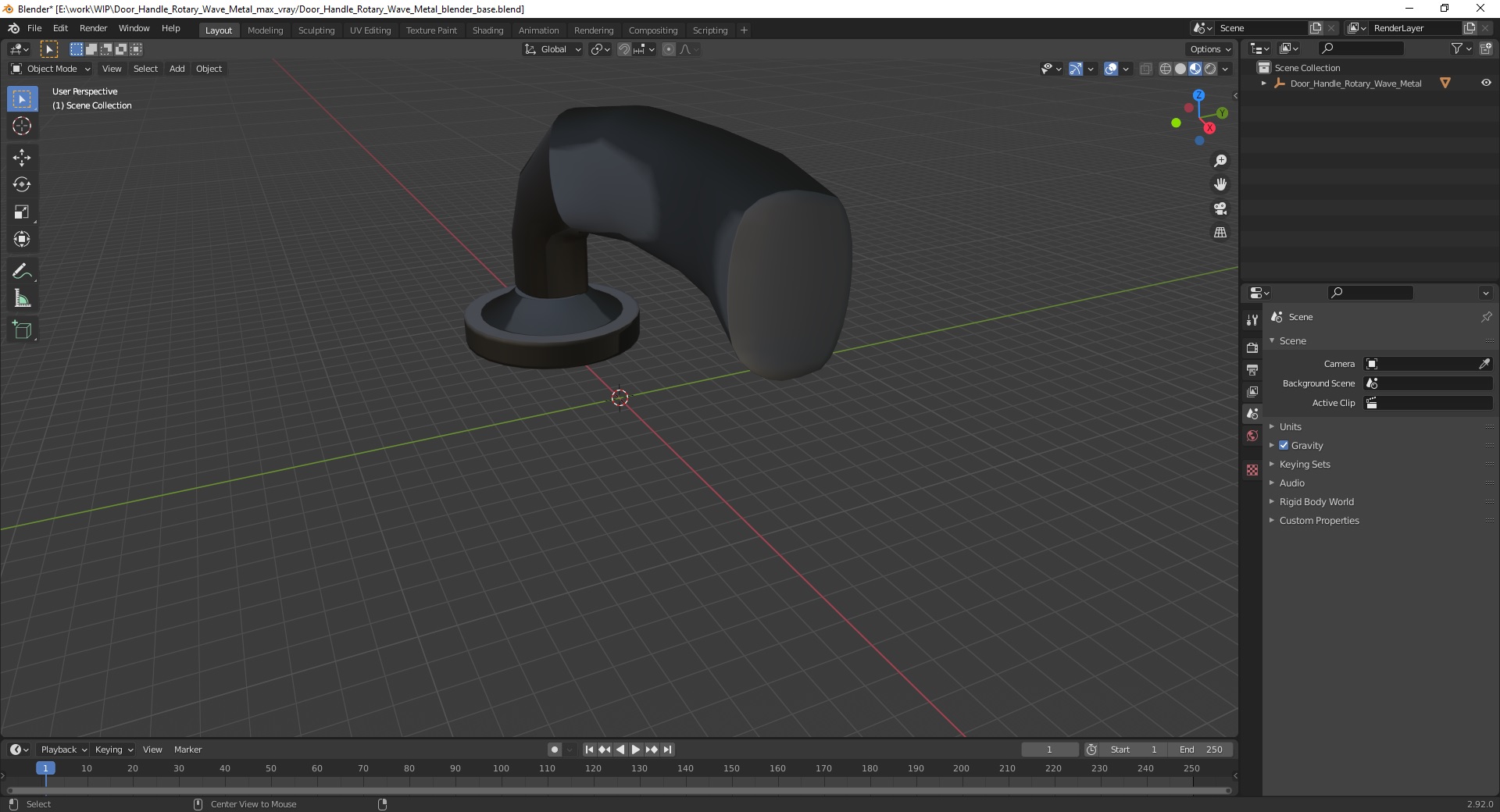The width and height of the screenshot is (1500, 812).
Task: Pick the Rotate tool
Action: pos(22,184)
